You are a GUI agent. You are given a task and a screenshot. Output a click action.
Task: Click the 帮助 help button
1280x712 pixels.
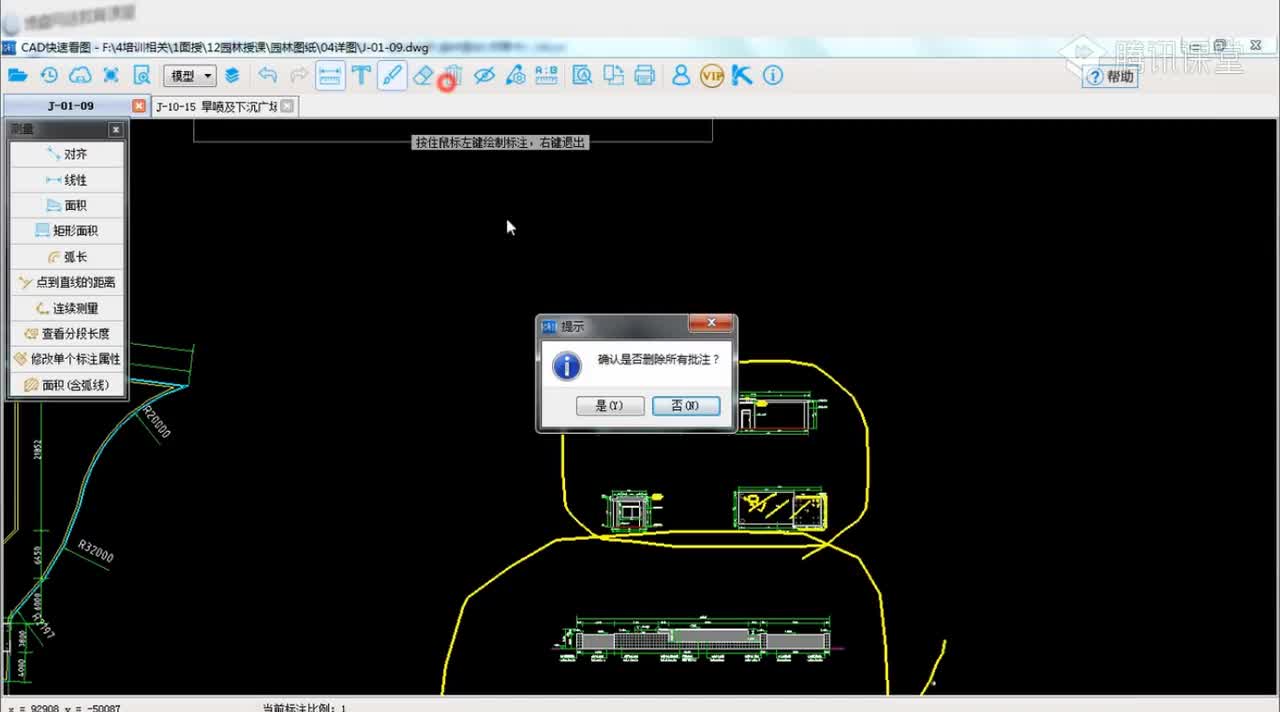point(1111,76)
